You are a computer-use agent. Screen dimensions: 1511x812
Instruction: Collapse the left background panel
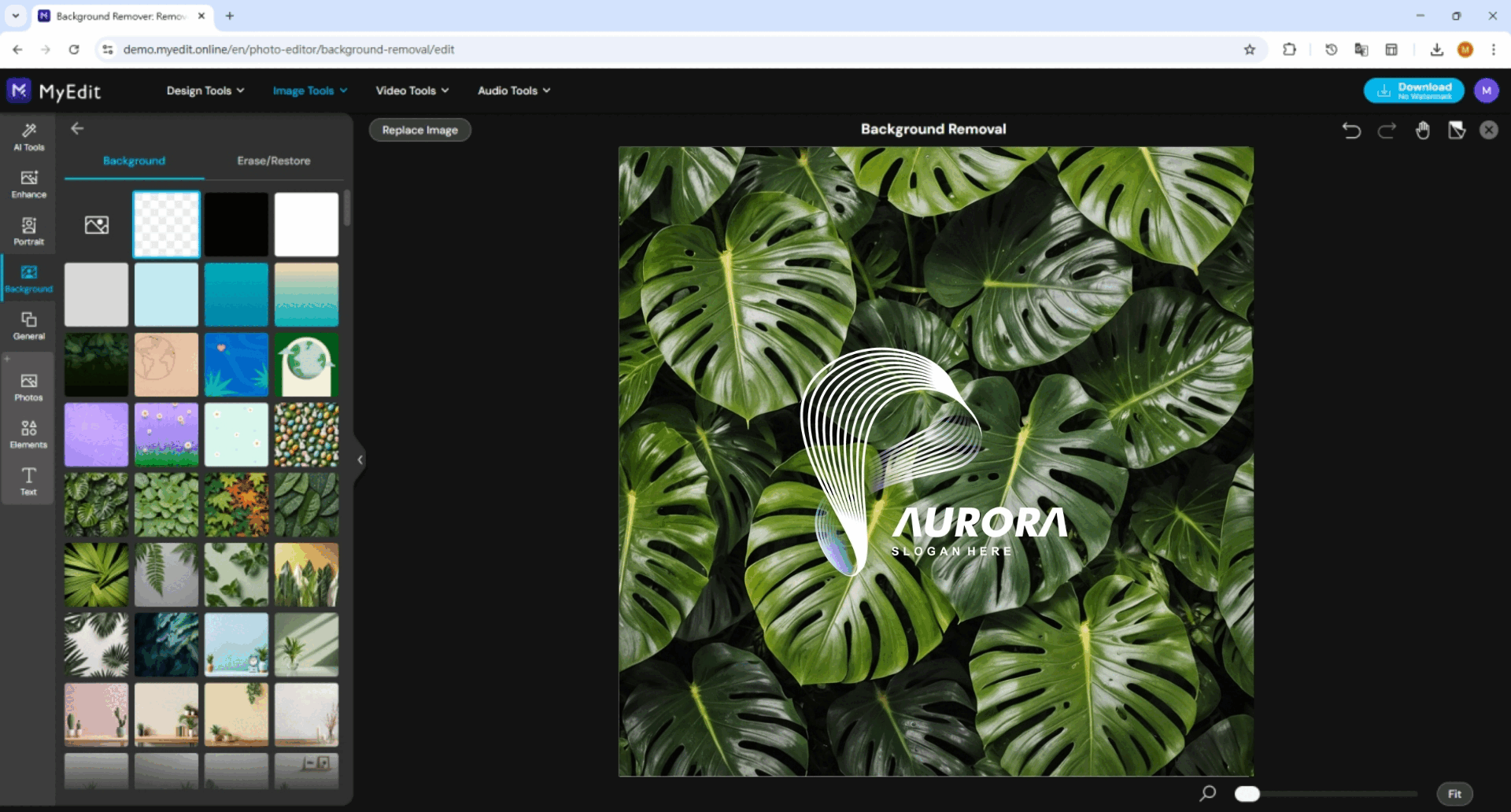point(360,460)
